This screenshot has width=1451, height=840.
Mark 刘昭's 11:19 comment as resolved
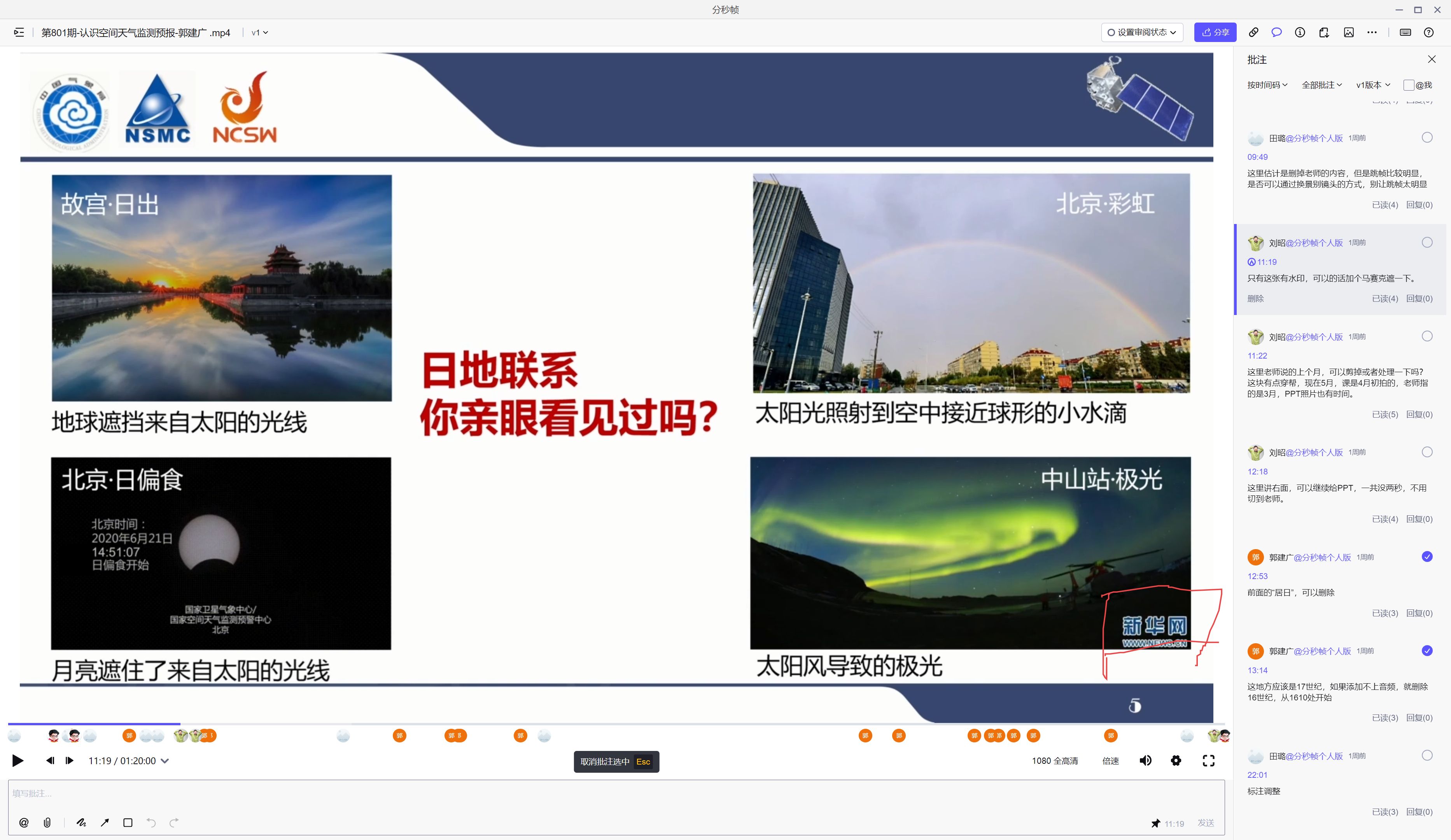(x=1427, y=242)
